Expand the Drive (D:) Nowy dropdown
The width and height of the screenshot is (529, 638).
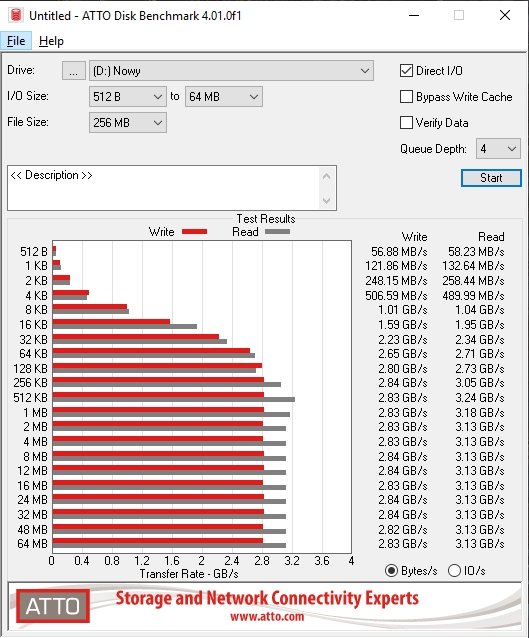pos(231,71)
